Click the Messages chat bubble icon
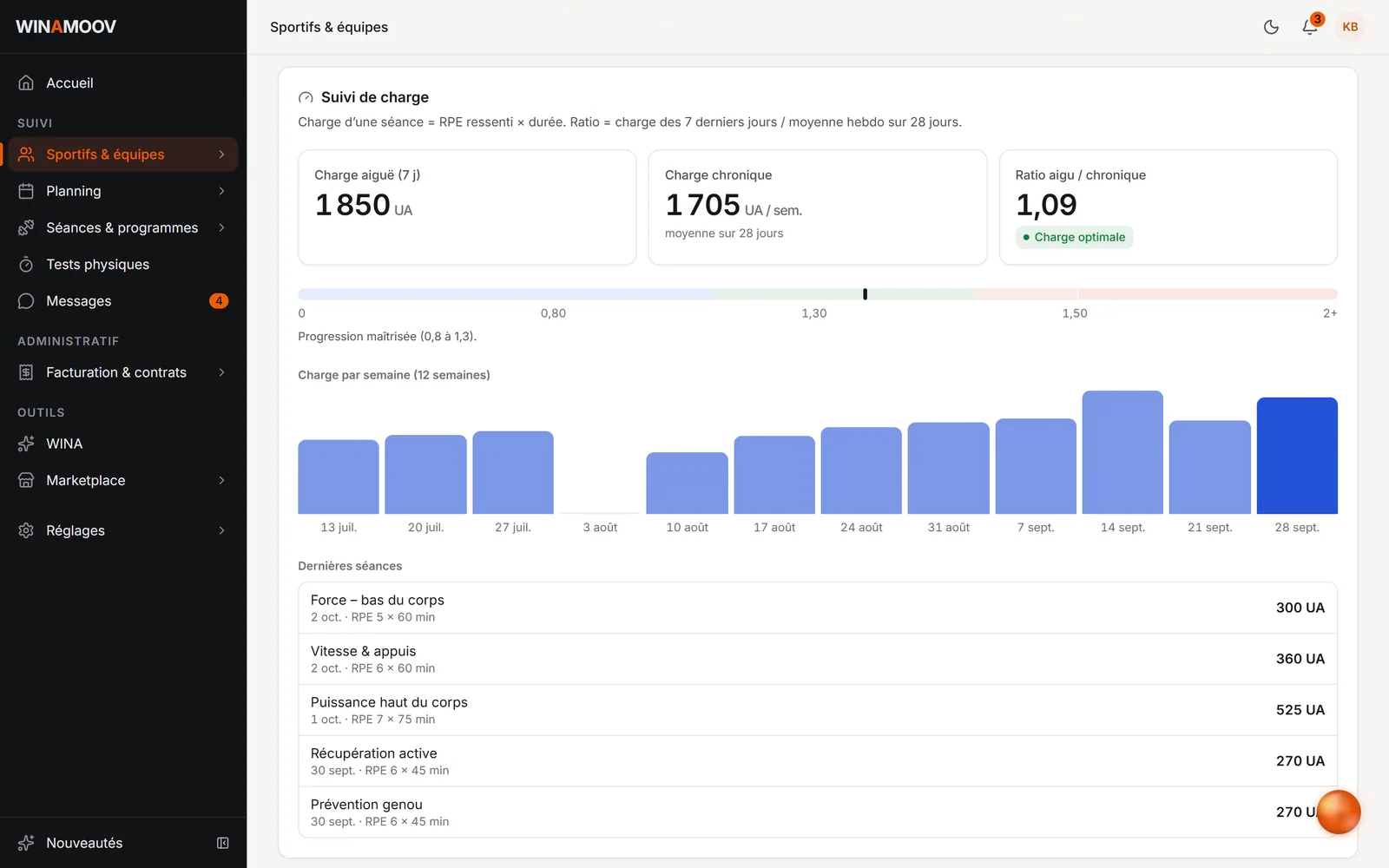 26,301
